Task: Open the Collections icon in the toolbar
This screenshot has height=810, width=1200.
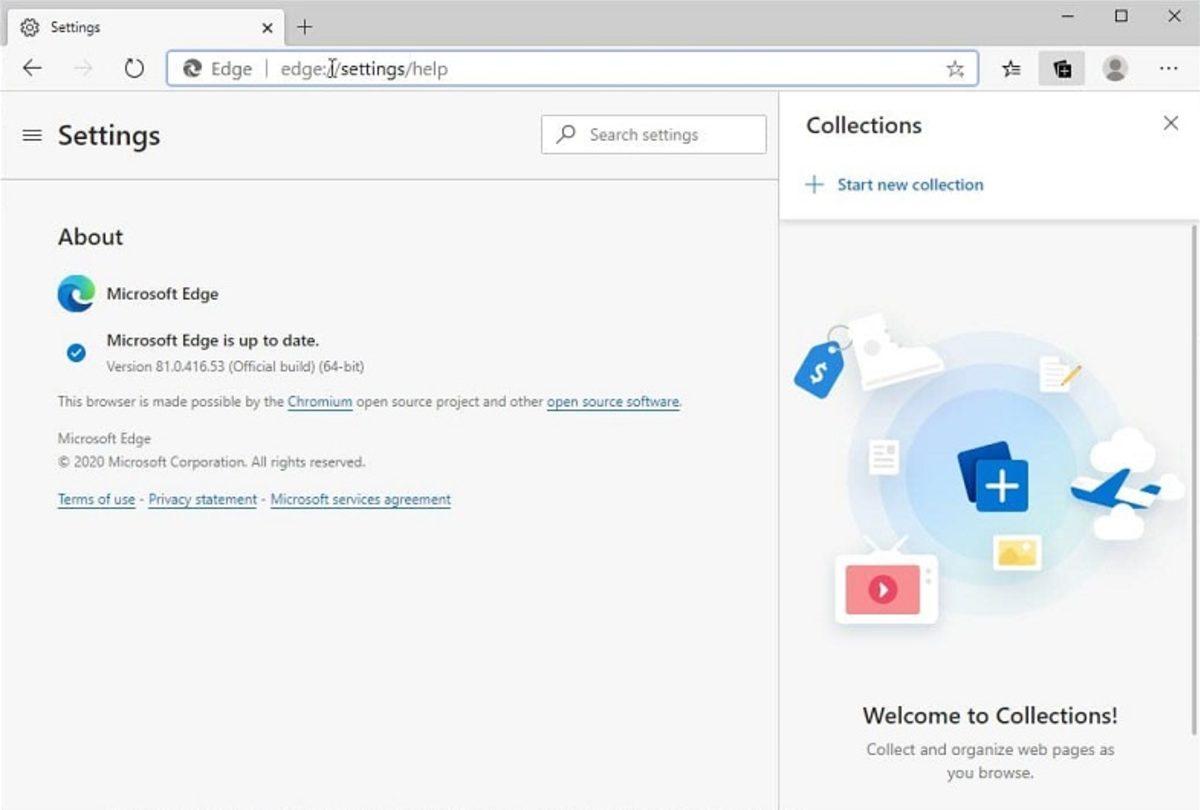Action: [x=1062, y=68]
